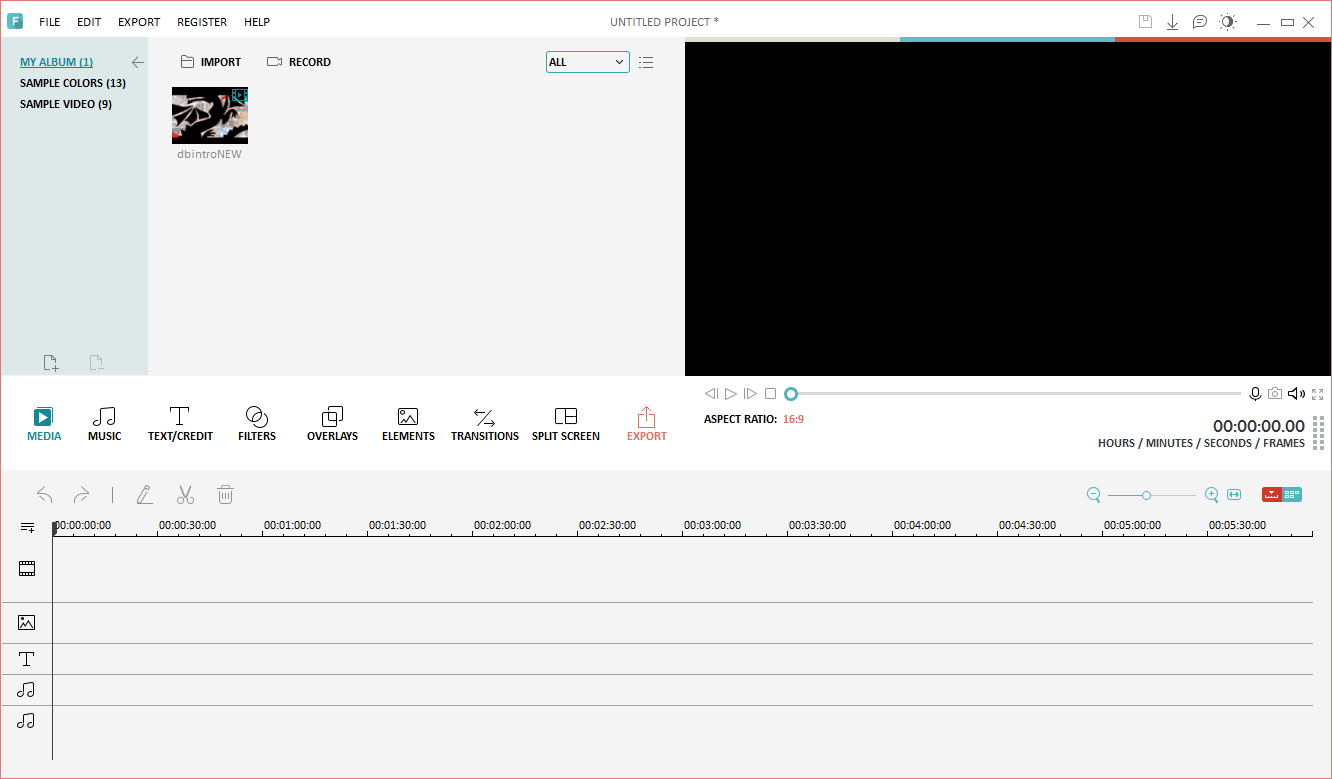Open the Split Screen panel
This screenshot has height=779, width=1332.
pos(565,423)
